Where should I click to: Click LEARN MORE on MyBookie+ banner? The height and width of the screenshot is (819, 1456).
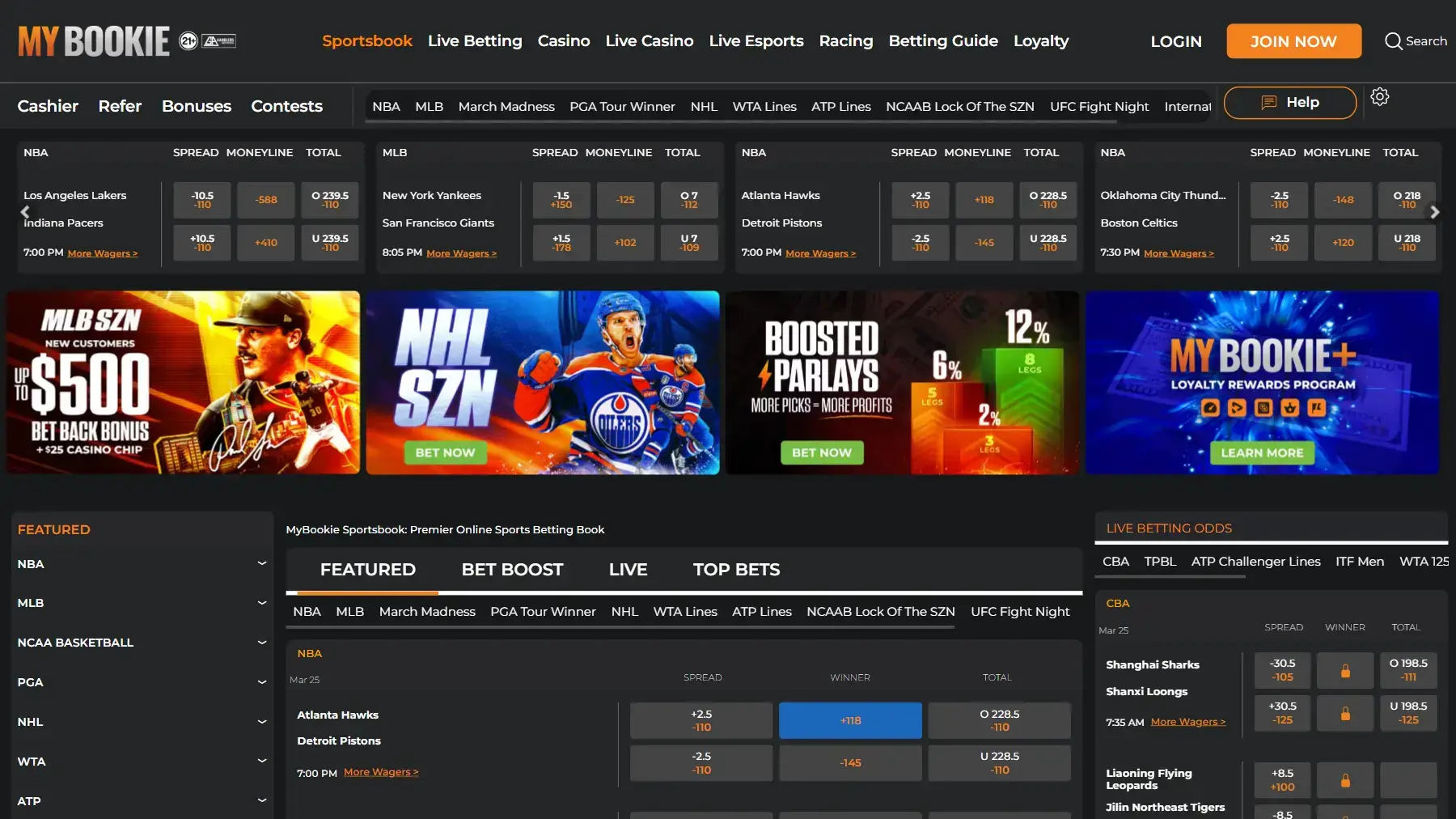[1262, 453]
